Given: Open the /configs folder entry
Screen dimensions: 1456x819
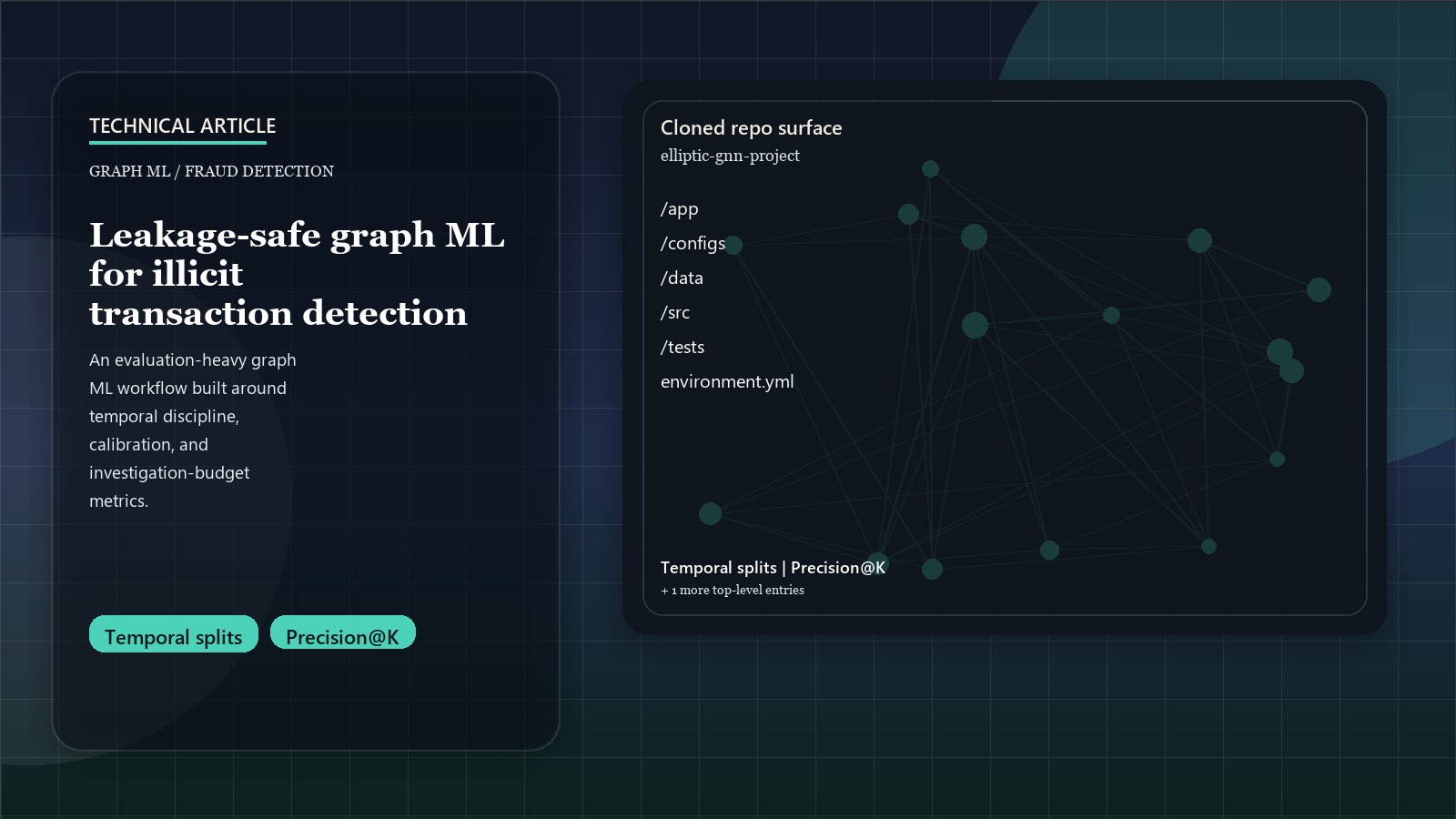Looking at the screenshot, I should pyautogui.click(x=693, y=244).
